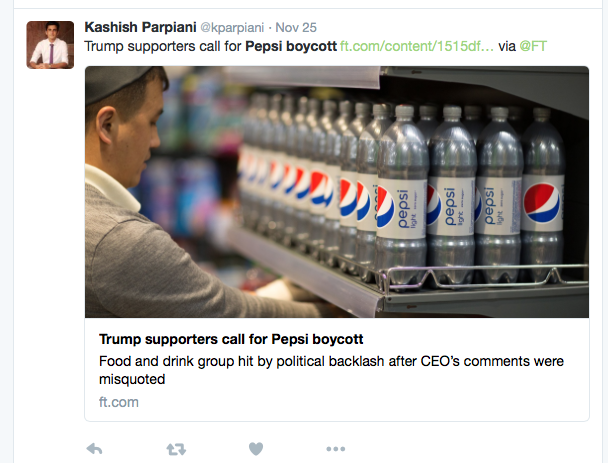Viewport: 608px width, 463px height.
Task: Click the ft.com domain in card
Action: tap(119, 402)
